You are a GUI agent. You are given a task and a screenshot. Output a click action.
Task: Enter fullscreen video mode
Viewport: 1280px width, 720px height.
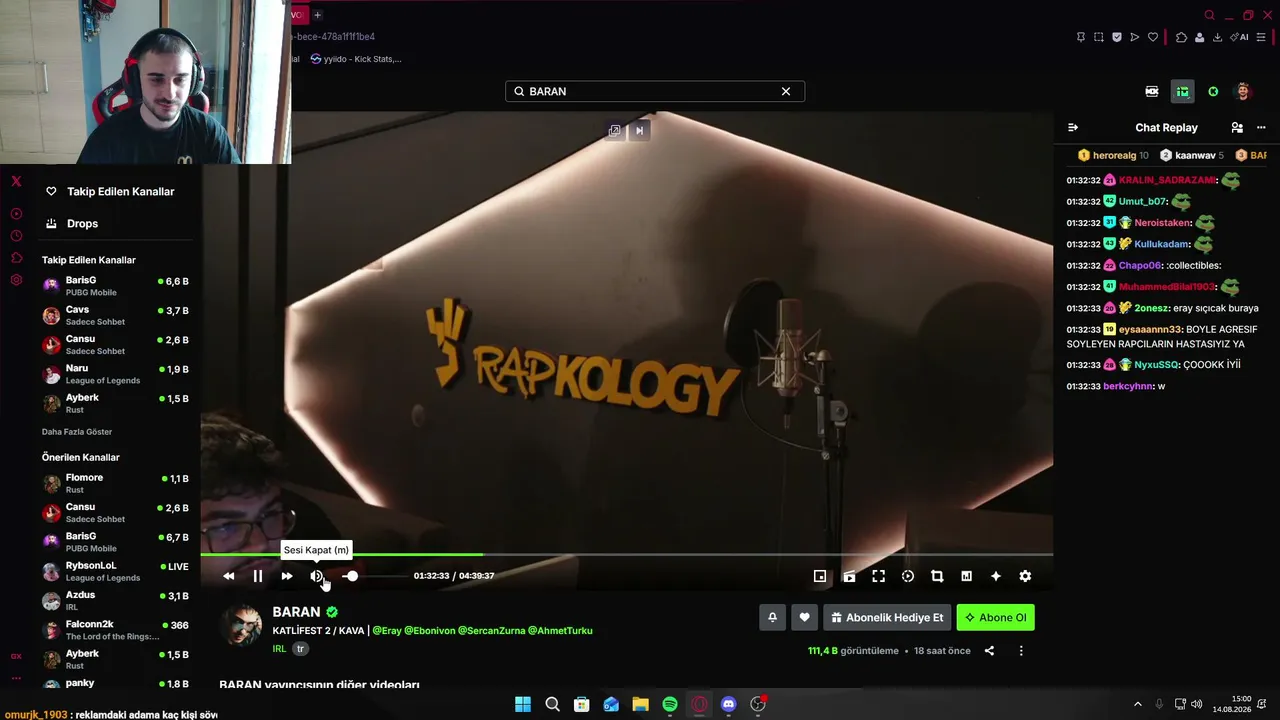click(878, 576)
